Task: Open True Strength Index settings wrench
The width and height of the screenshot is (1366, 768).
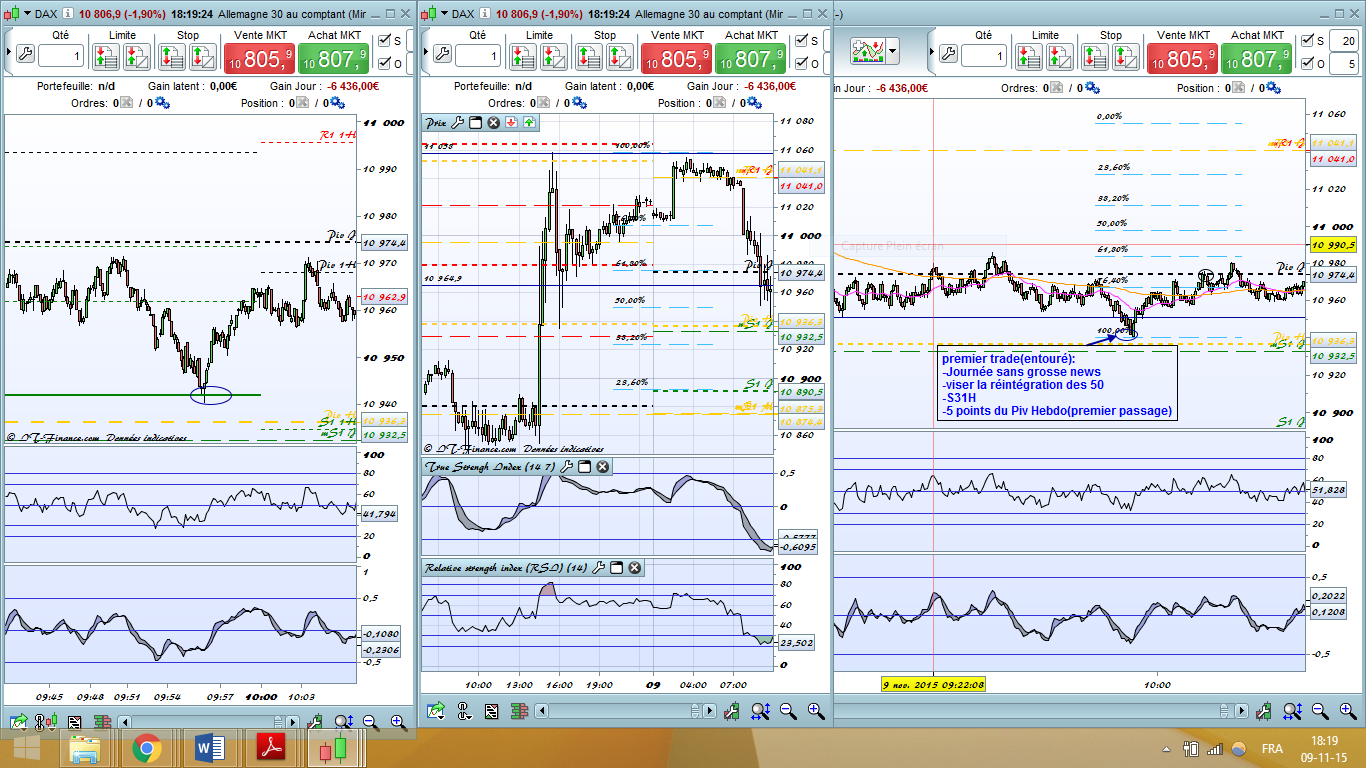Action: click(x=566, y=467)
